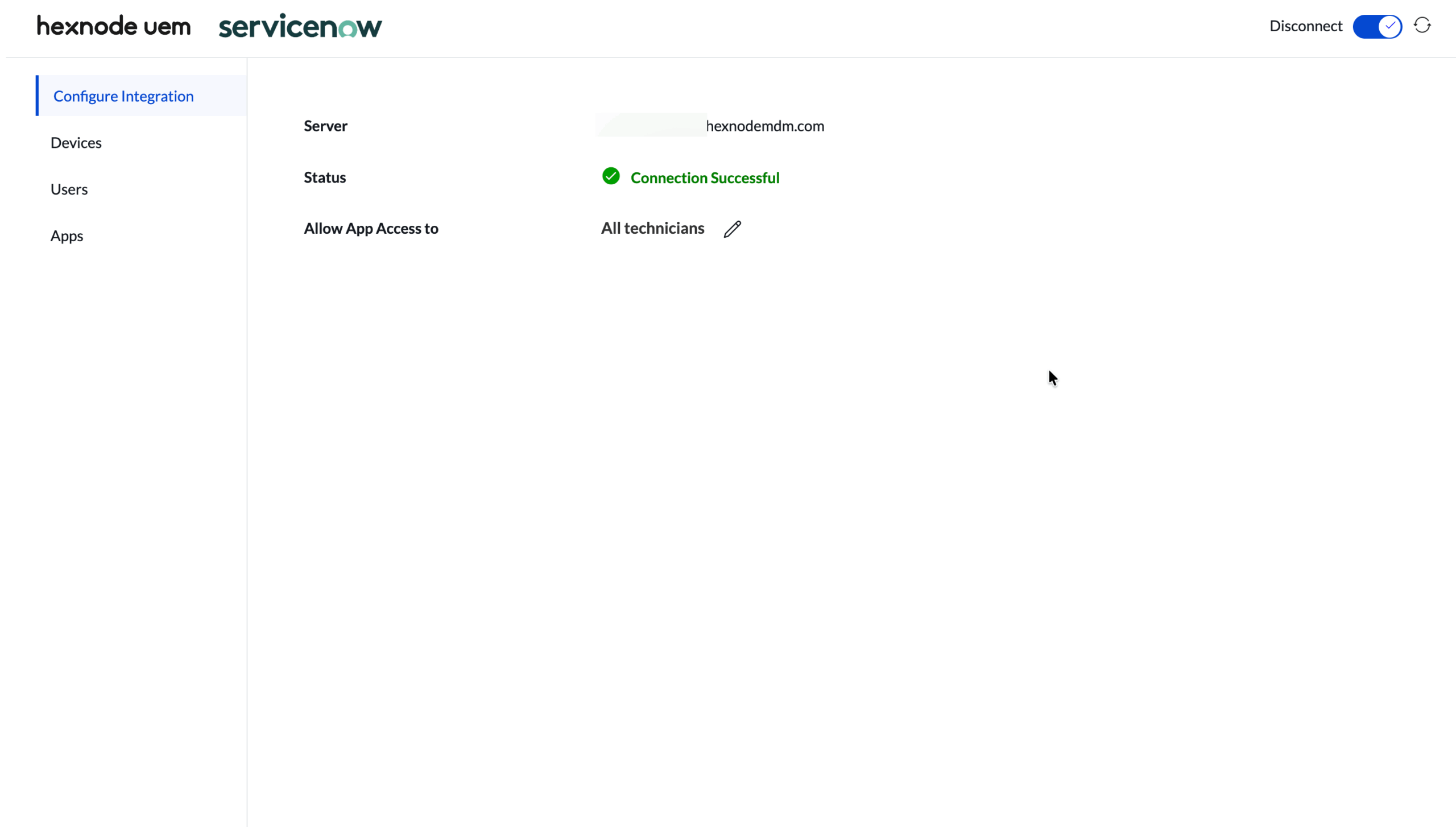This screenshot has height=827, width=1456.
Task: Click the Allow App Access to label
Action: [371, 228]
